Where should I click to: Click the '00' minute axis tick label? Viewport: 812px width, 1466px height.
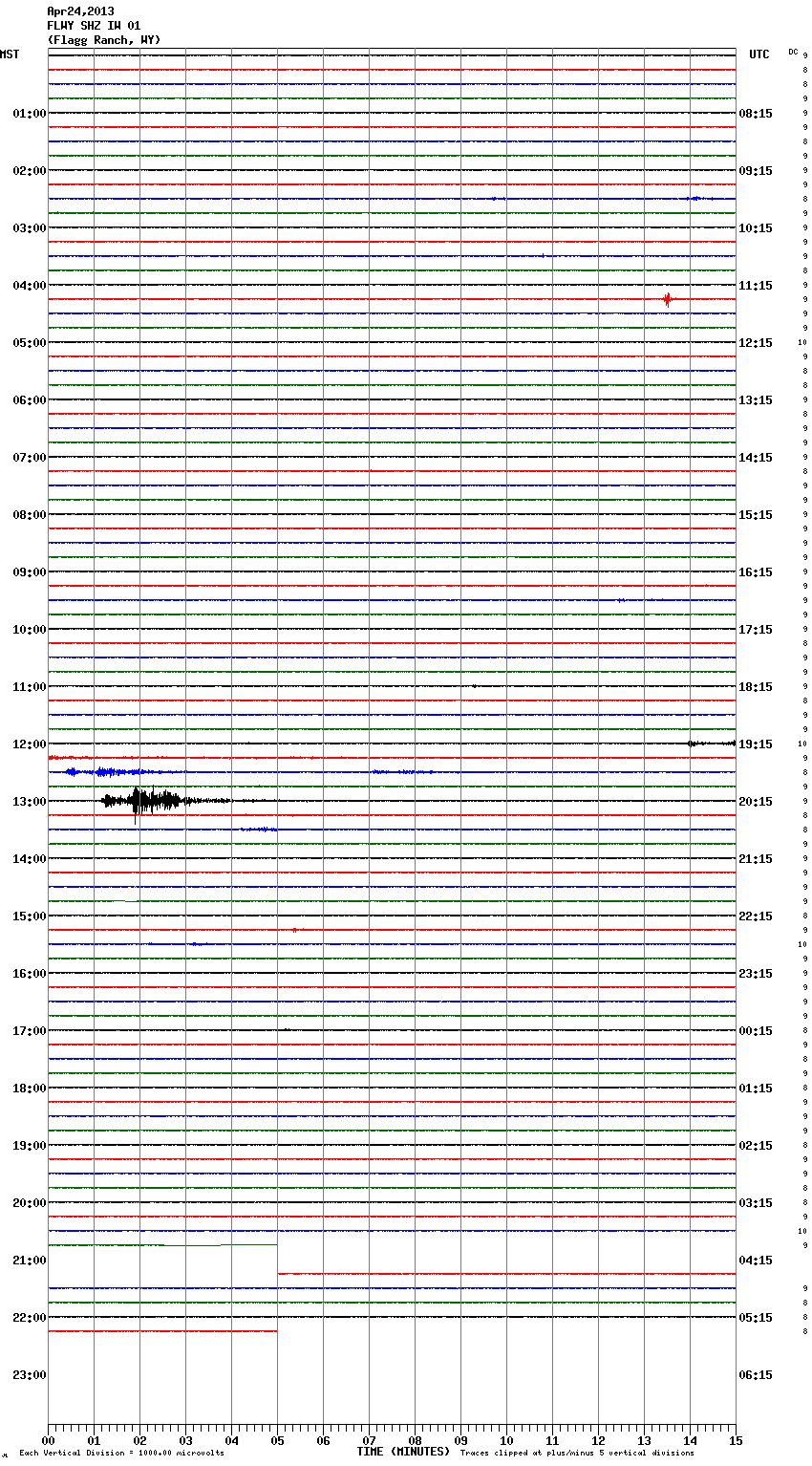point(49,1441)
